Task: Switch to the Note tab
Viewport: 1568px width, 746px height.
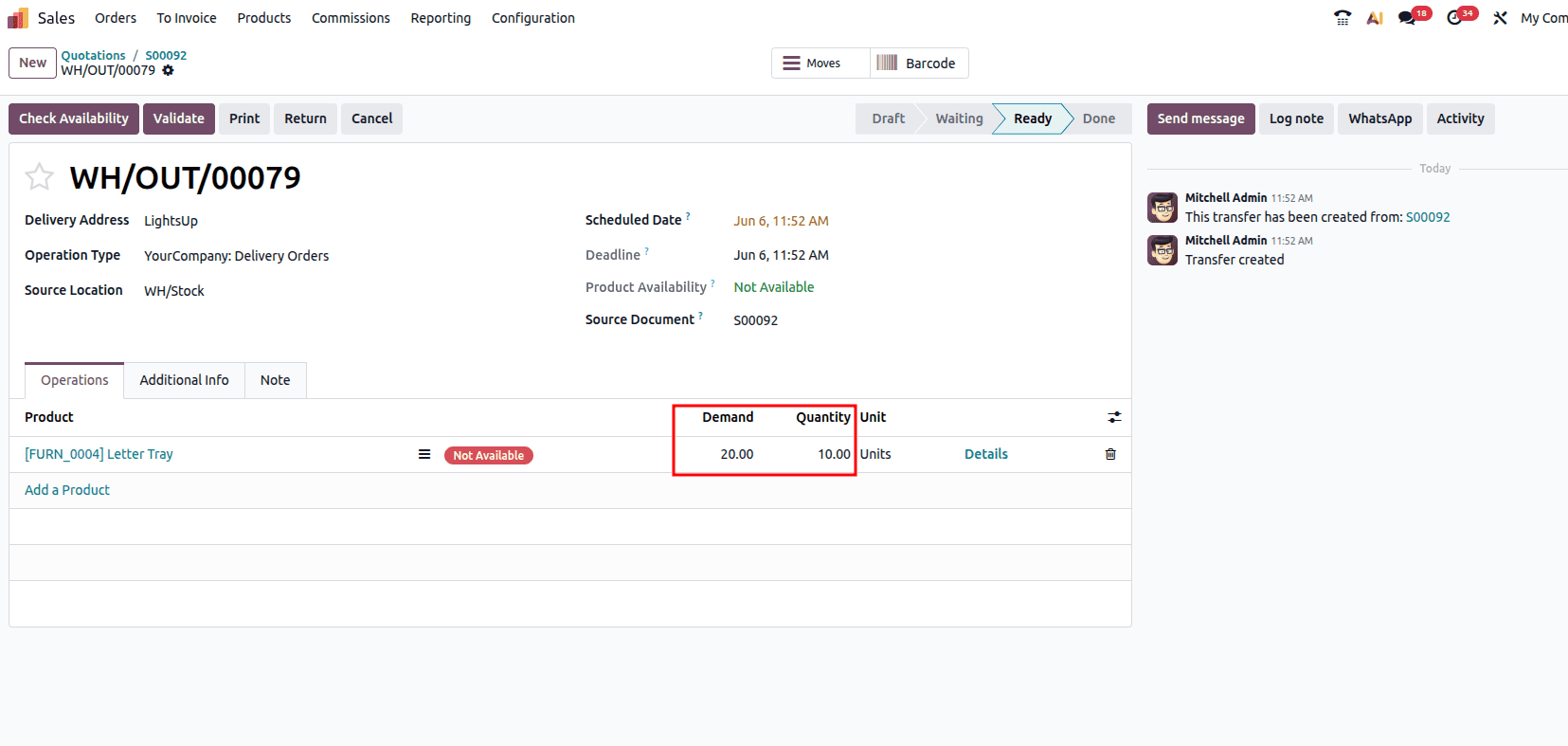Action: point(276,380)
